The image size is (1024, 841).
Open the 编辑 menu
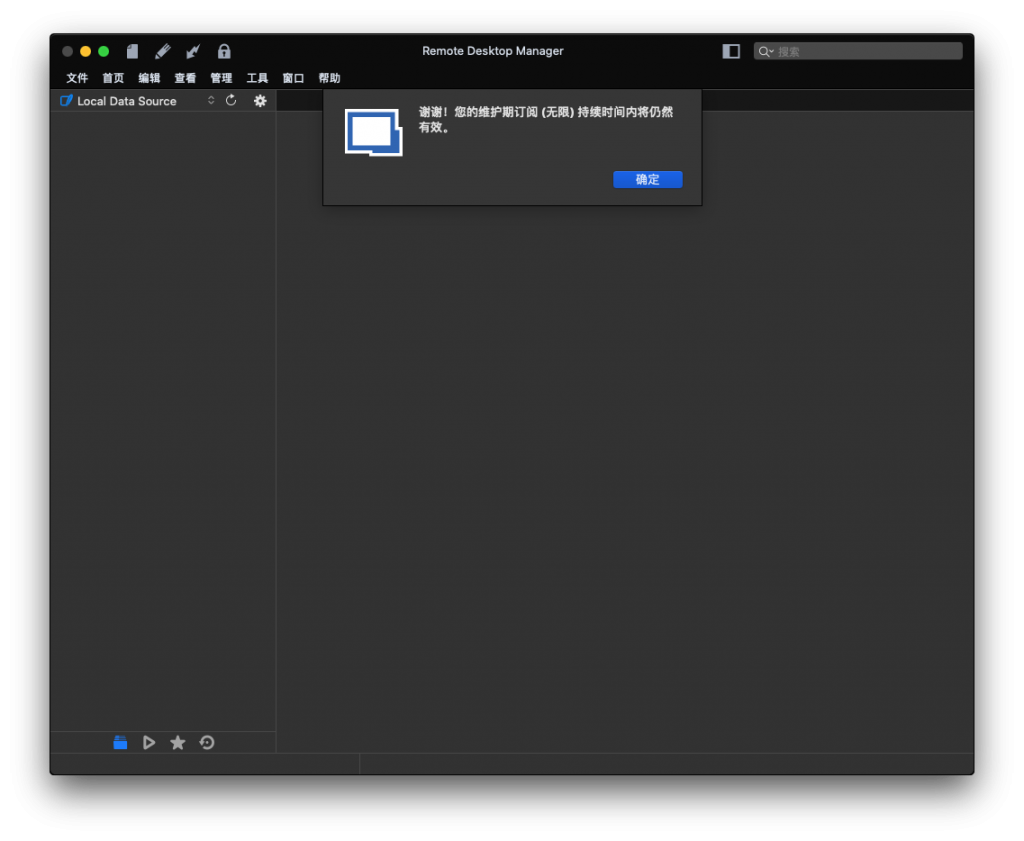click(x=149, y=78)
